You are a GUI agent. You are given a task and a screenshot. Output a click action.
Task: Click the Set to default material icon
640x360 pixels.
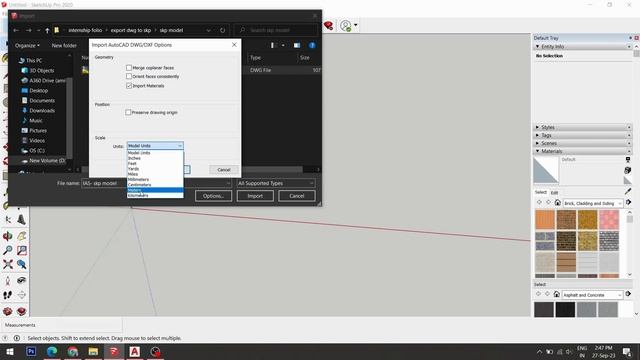[x=627, y=180]
